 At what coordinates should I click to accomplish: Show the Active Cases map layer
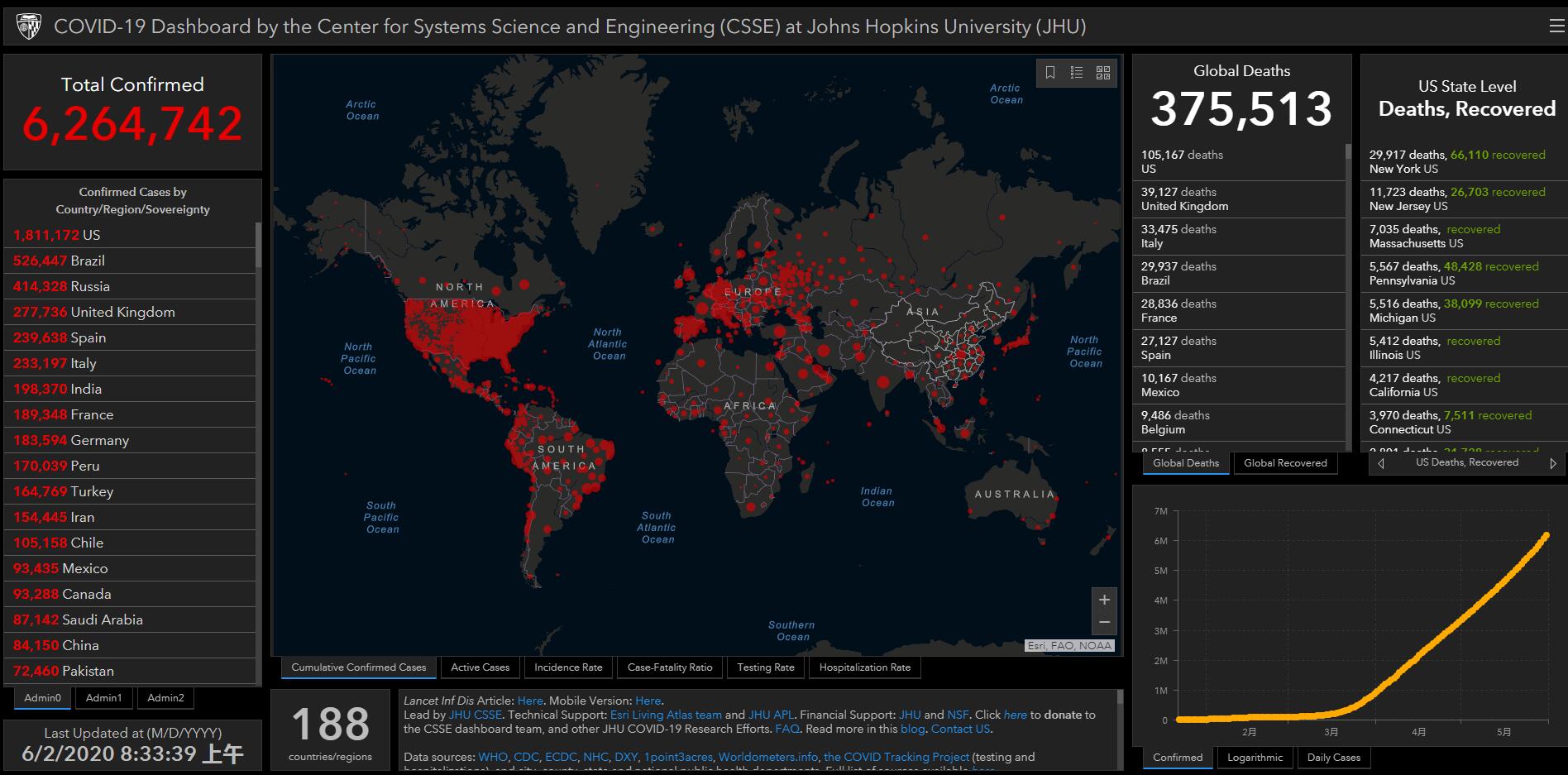480,667
